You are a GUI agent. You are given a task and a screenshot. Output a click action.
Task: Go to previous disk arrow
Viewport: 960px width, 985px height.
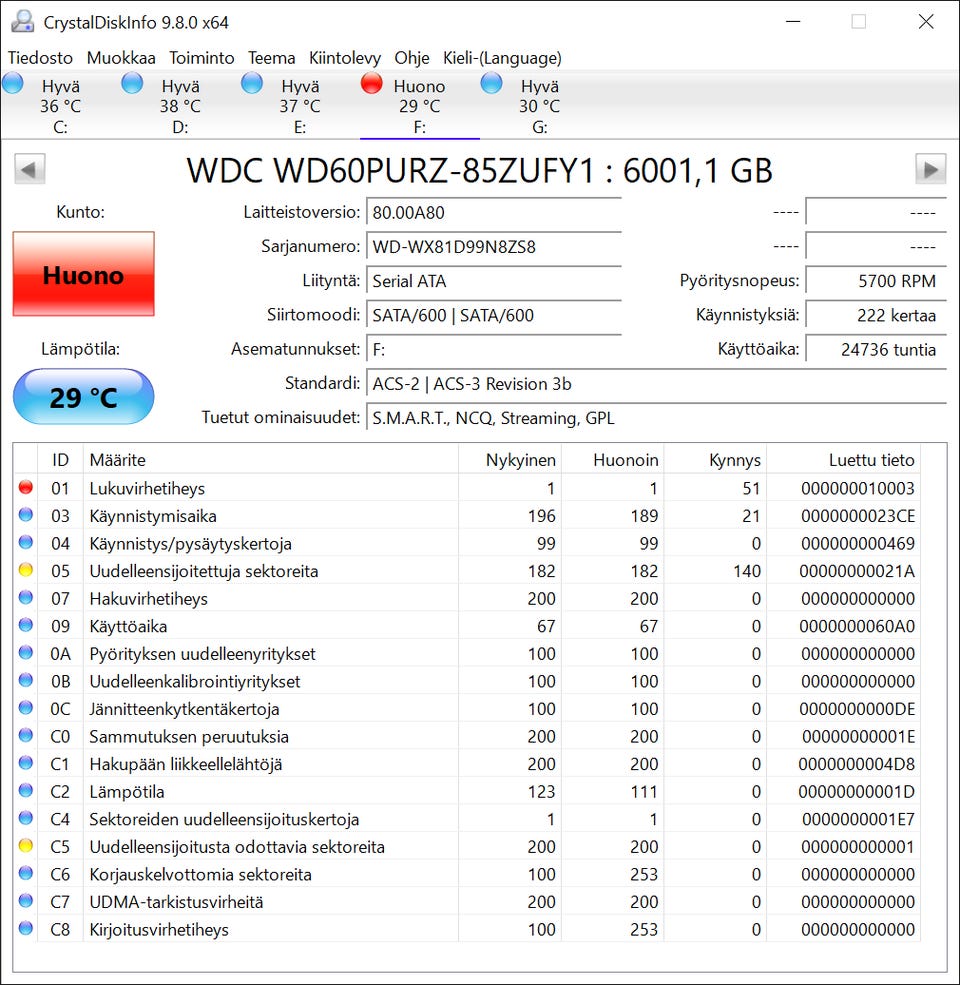tap(30, 169)
